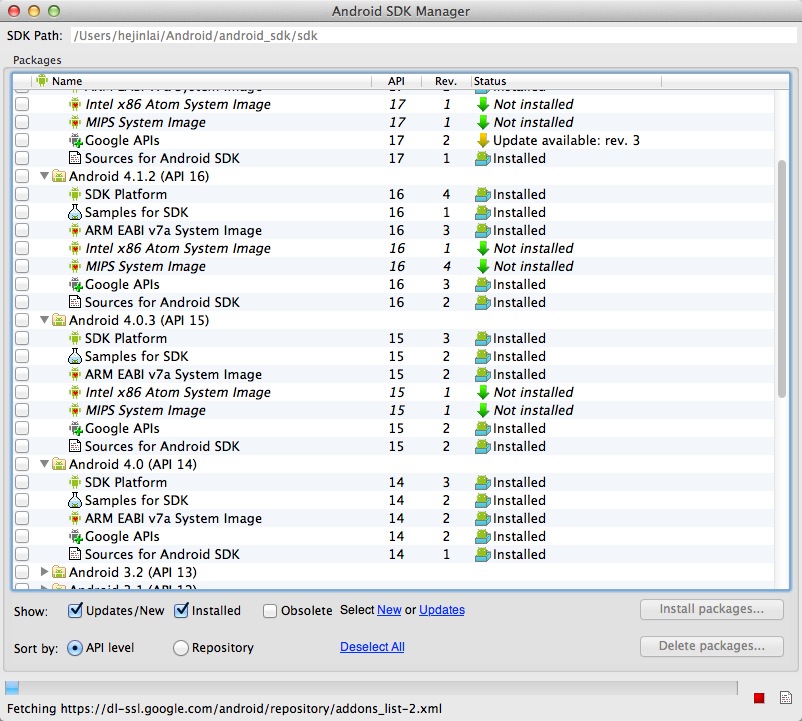Image resolution: width=802 pixels, height=721 pixels.
Task: Click the SDK Platform icon for API 15
Action: (75, 338)
